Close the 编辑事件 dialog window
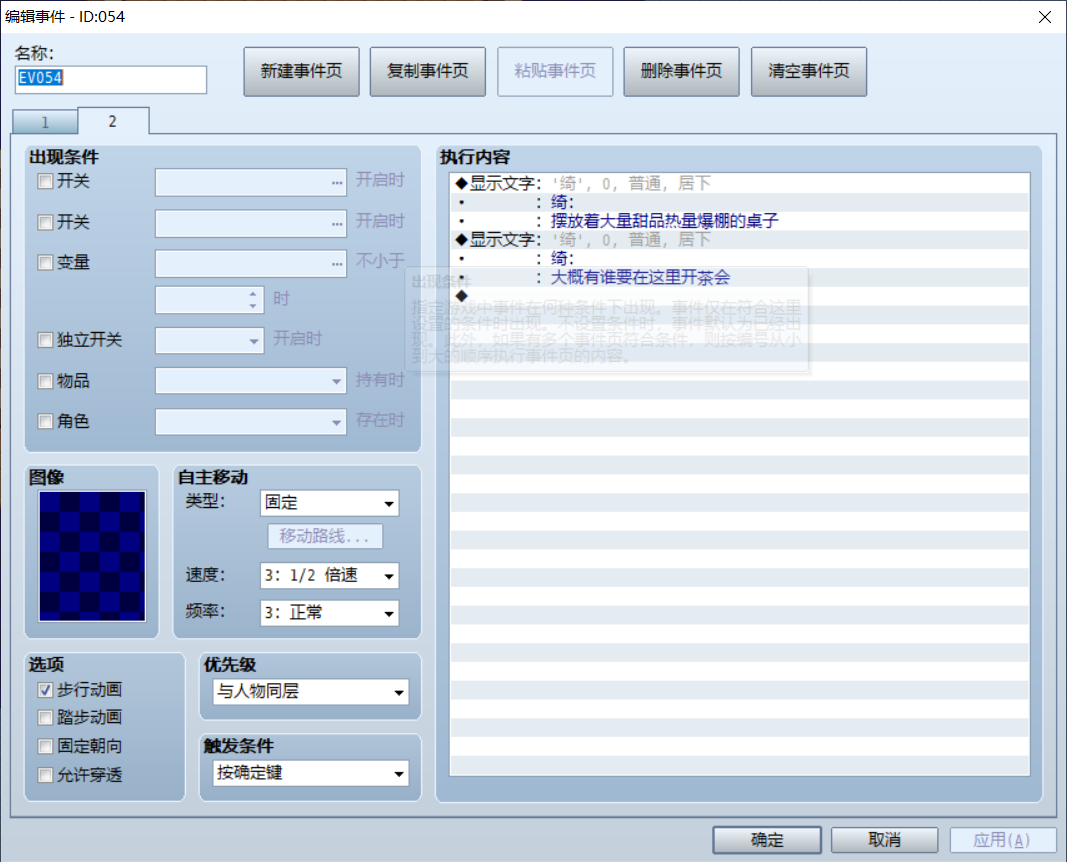This screenshot has width=1067, height=862. pyautogui.click(x=1045, y=17)
